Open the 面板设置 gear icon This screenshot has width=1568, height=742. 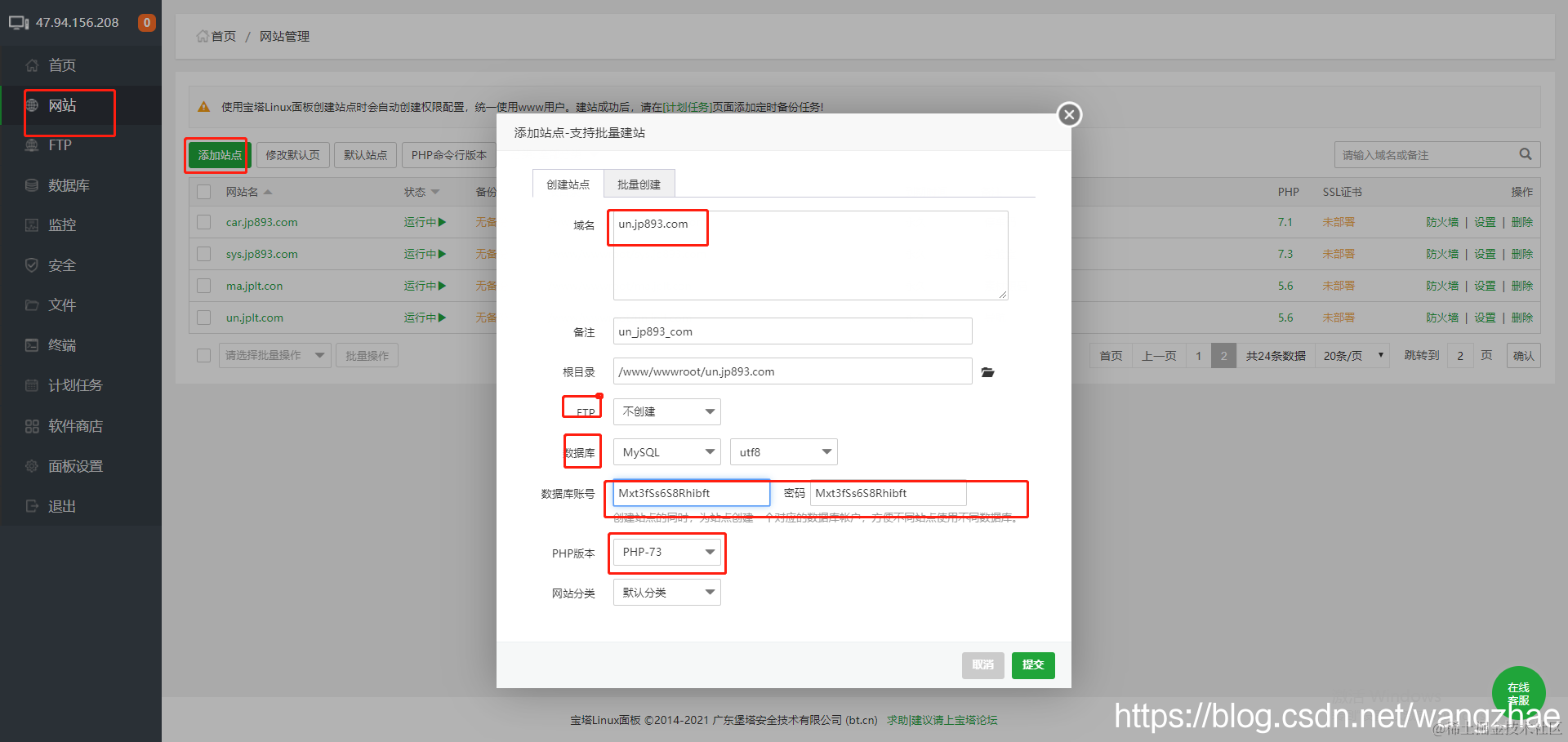pyautogui.click(x=32, y=466)
